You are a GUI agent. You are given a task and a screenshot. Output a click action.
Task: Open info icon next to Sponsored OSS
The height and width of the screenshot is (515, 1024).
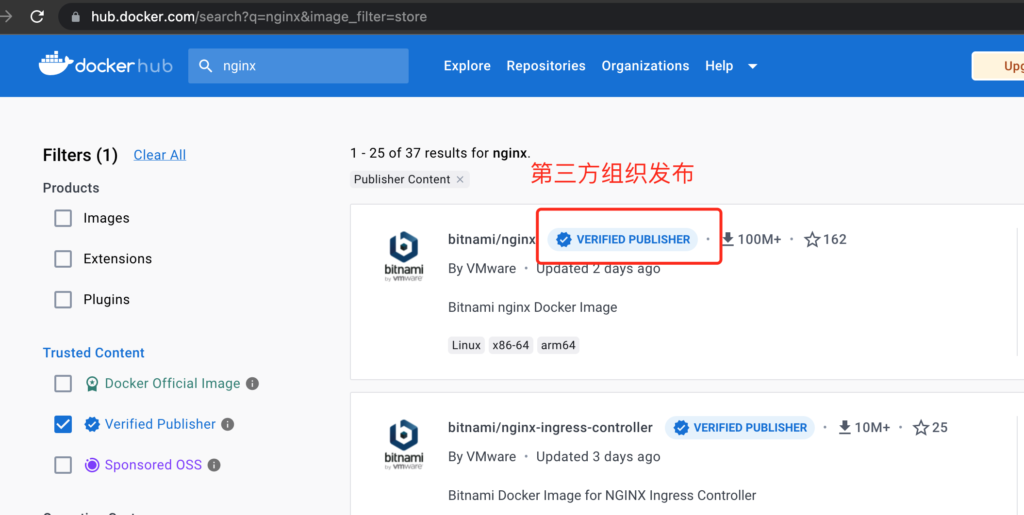[x=214, y=465]
